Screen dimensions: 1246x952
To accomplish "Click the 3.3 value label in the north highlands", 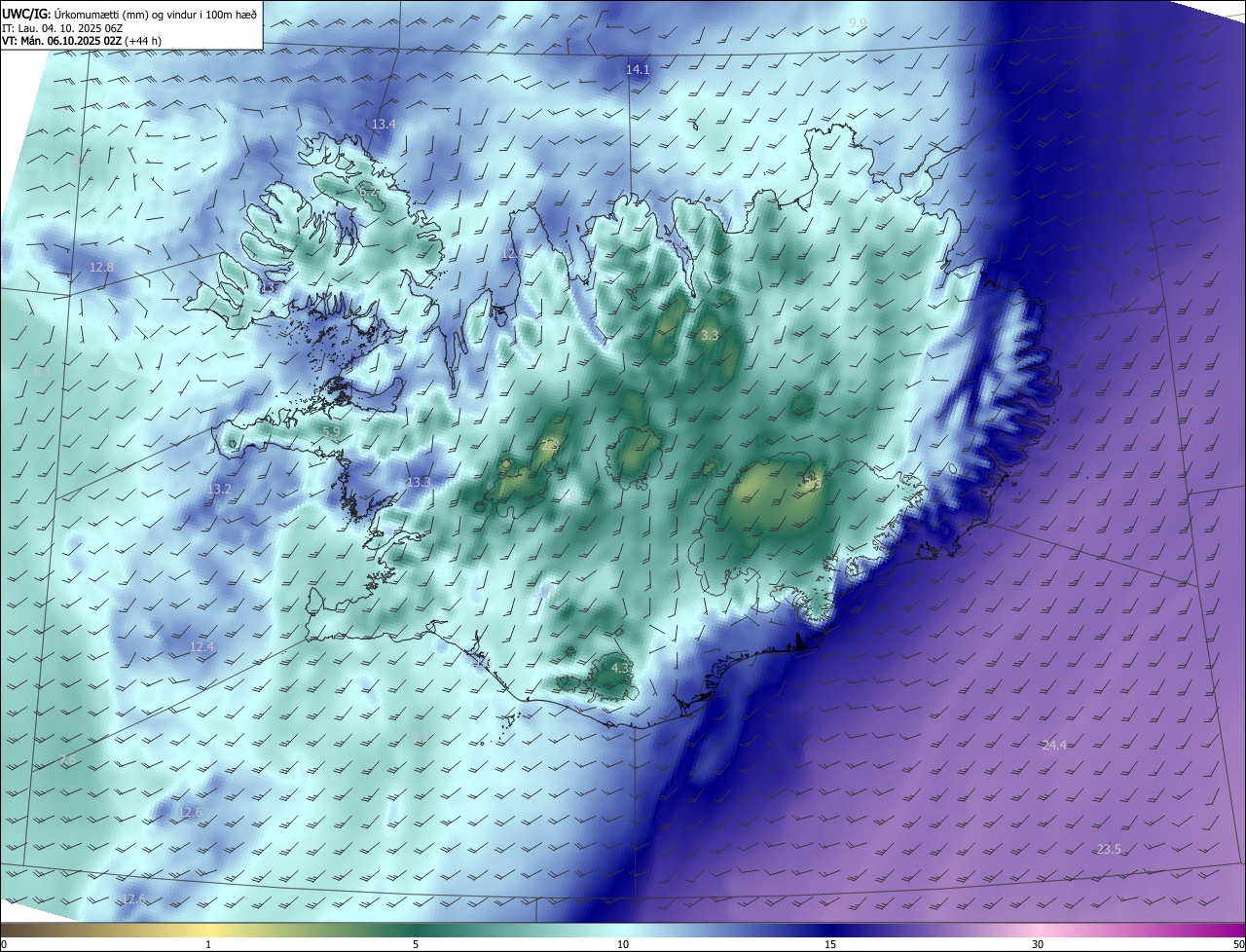I will point(710,336).
